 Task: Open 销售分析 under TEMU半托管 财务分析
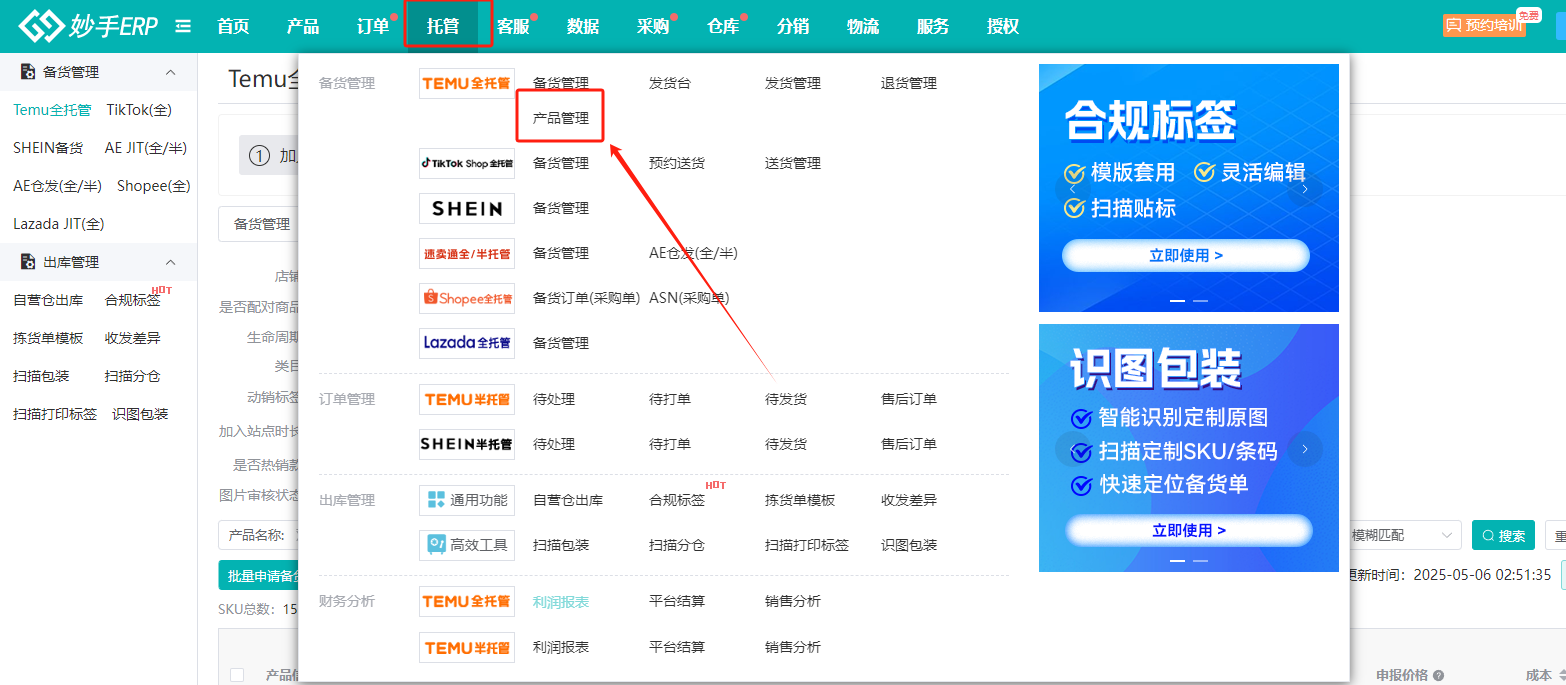[793, 647]
